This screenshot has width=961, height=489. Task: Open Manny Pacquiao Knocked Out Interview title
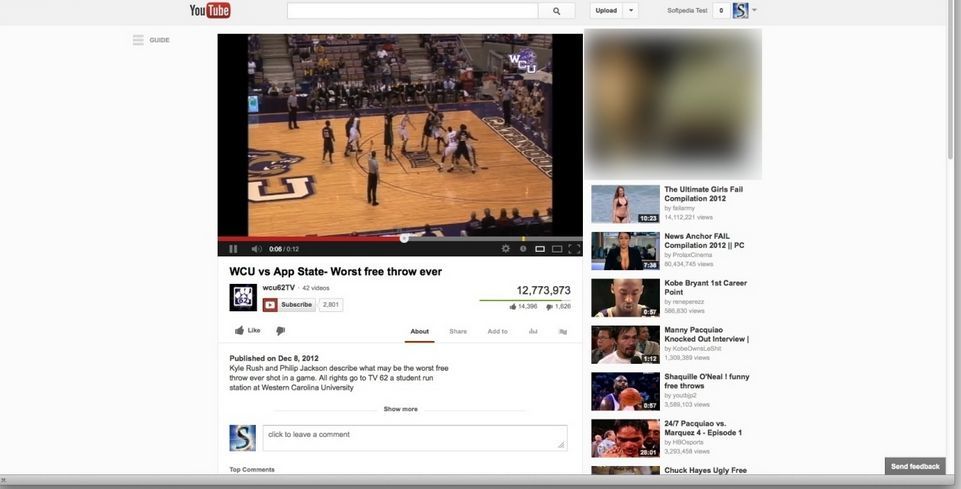707,335
